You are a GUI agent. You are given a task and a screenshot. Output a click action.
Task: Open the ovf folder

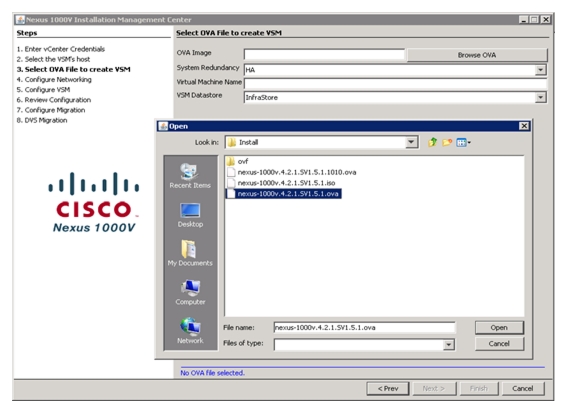pyautogui.click(x=238, y=161)
